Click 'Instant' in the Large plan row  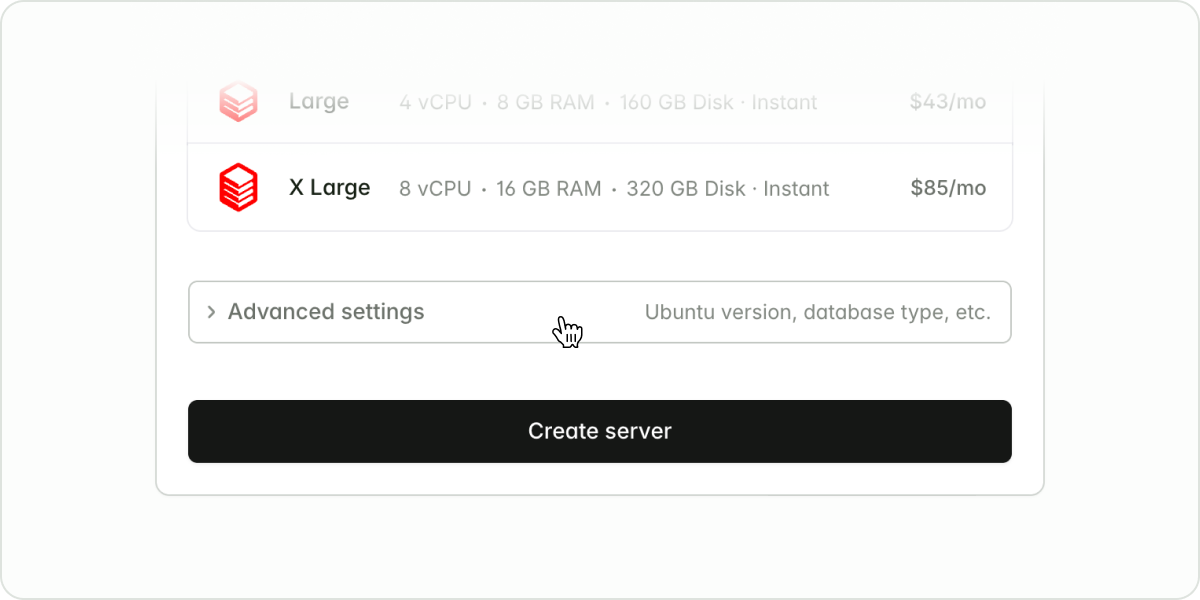[x=784, y=102]
